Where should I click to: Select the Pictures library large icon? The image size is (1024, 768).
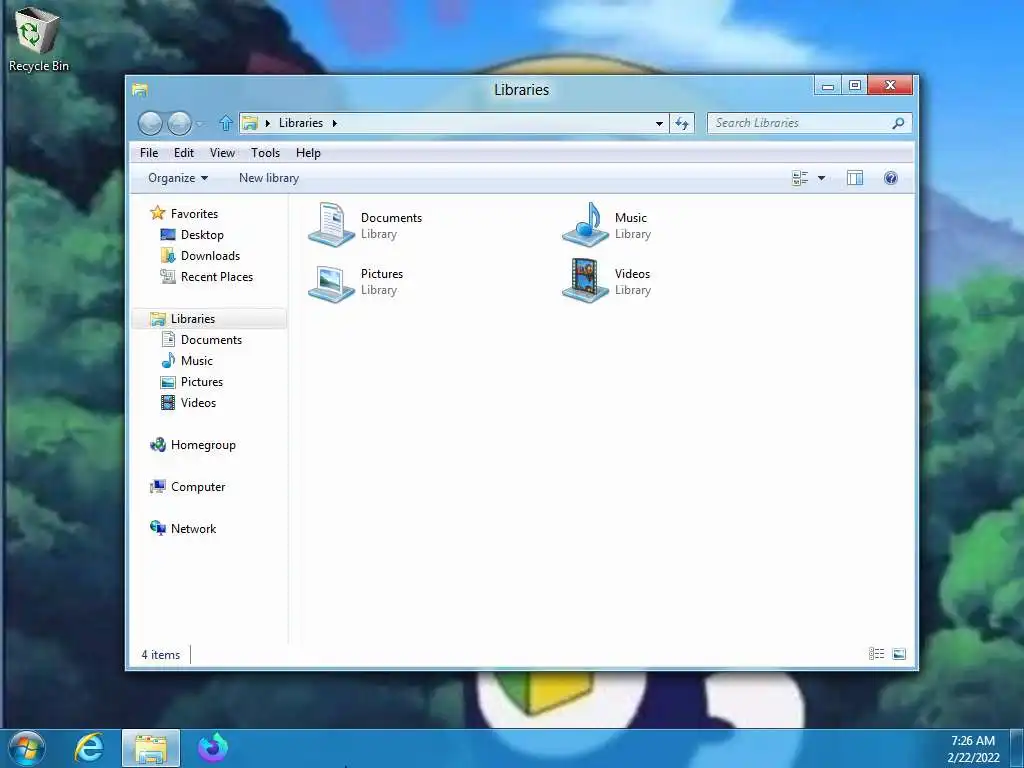click(332, 281)
